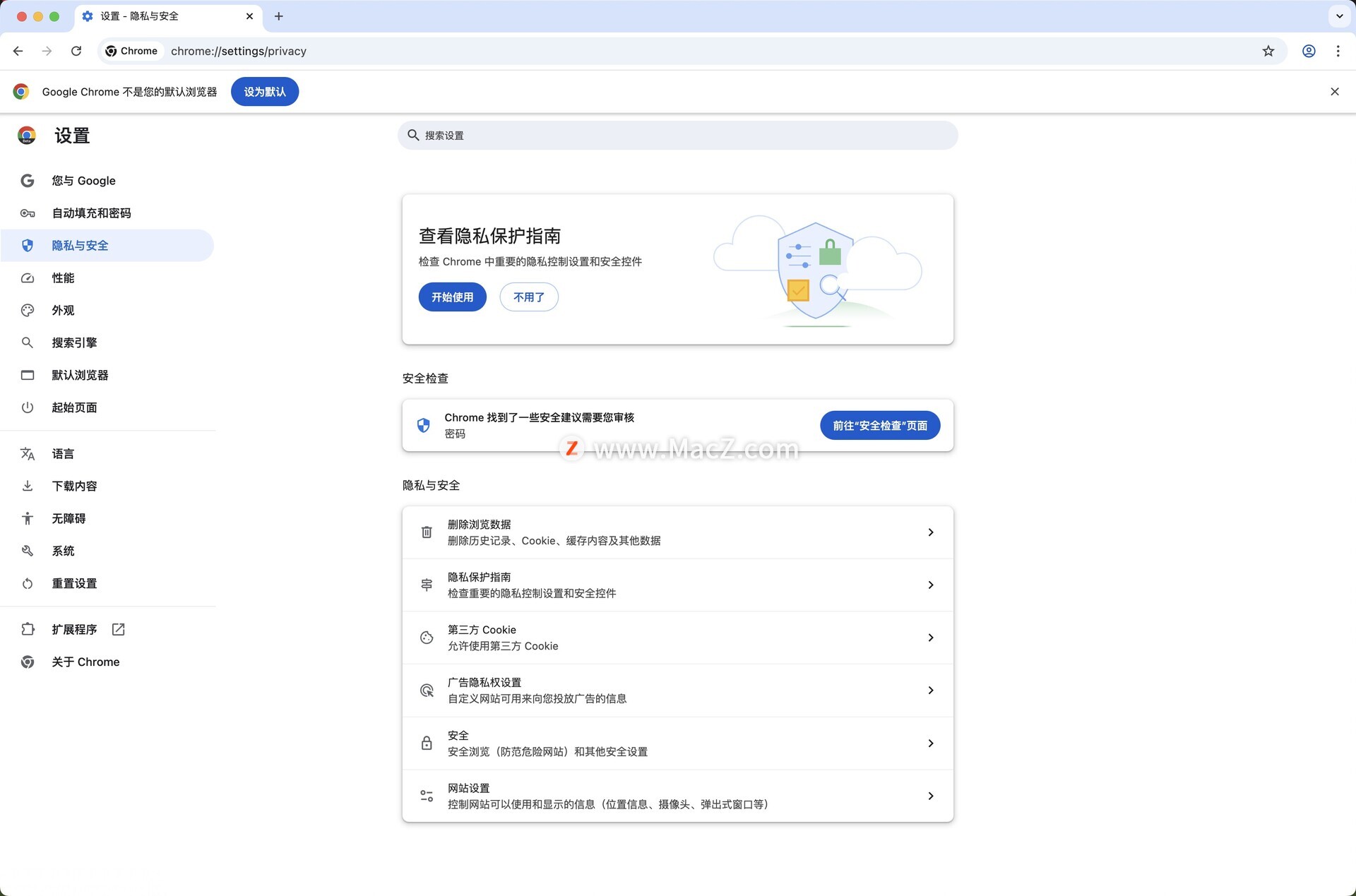1356x896 pixels.
Task: Click the speedometer icon beside 性能
Action: coord(28,278)
